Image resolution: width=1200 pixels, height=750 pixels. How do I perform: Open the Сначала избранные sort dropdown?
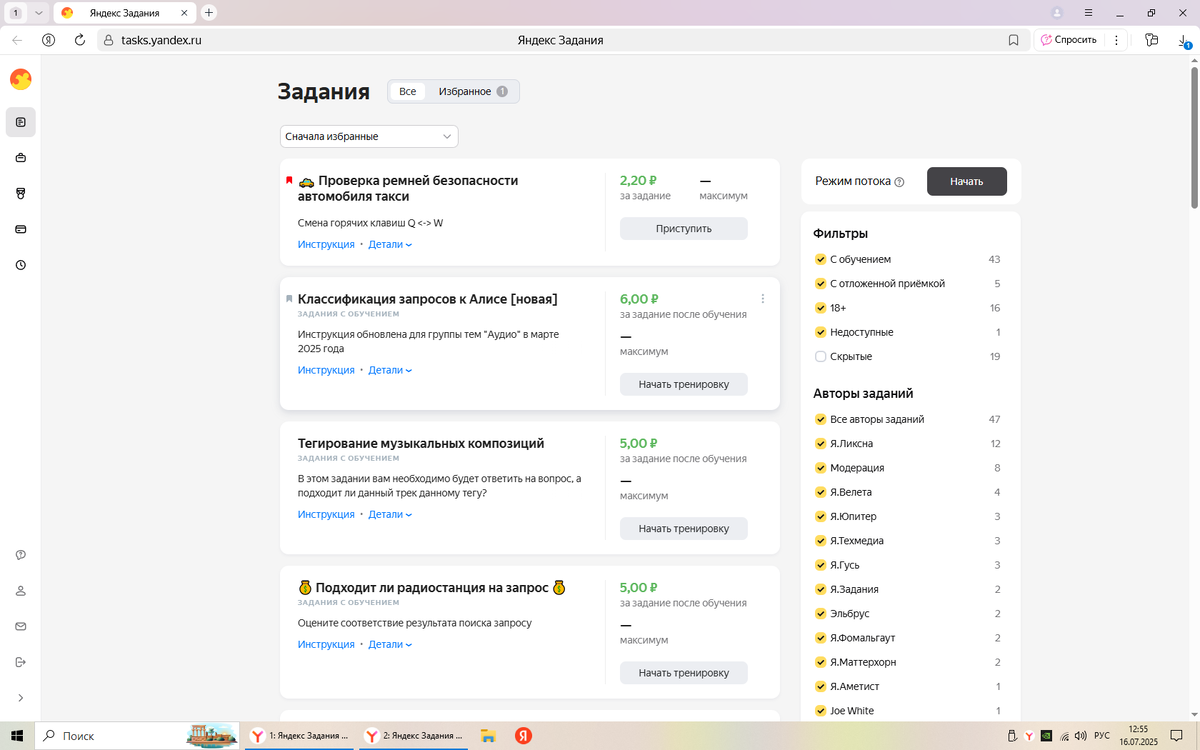pos(369,136)
